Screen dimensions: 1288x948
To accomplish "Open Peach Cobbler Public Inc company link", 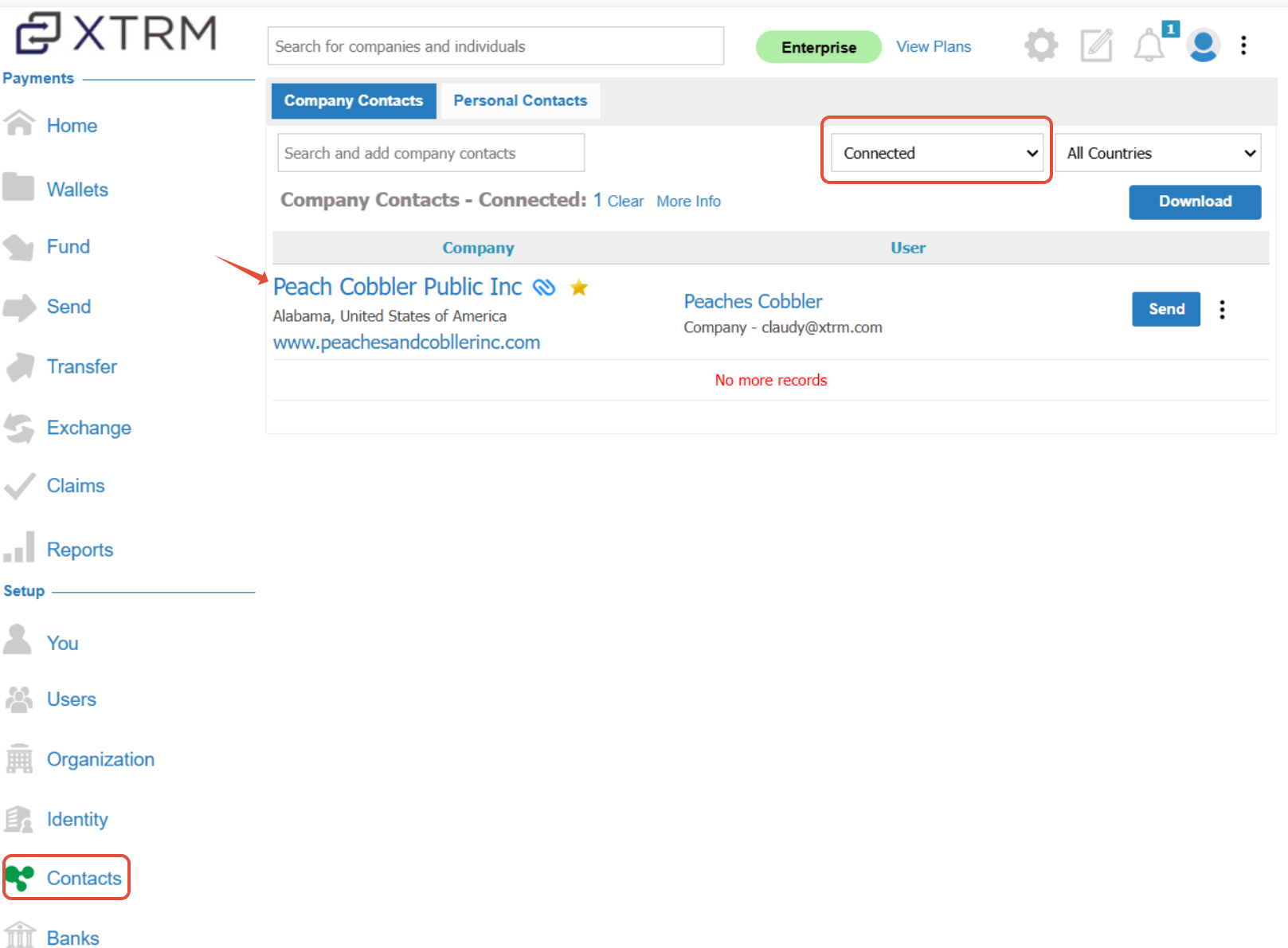I will 397,287.
